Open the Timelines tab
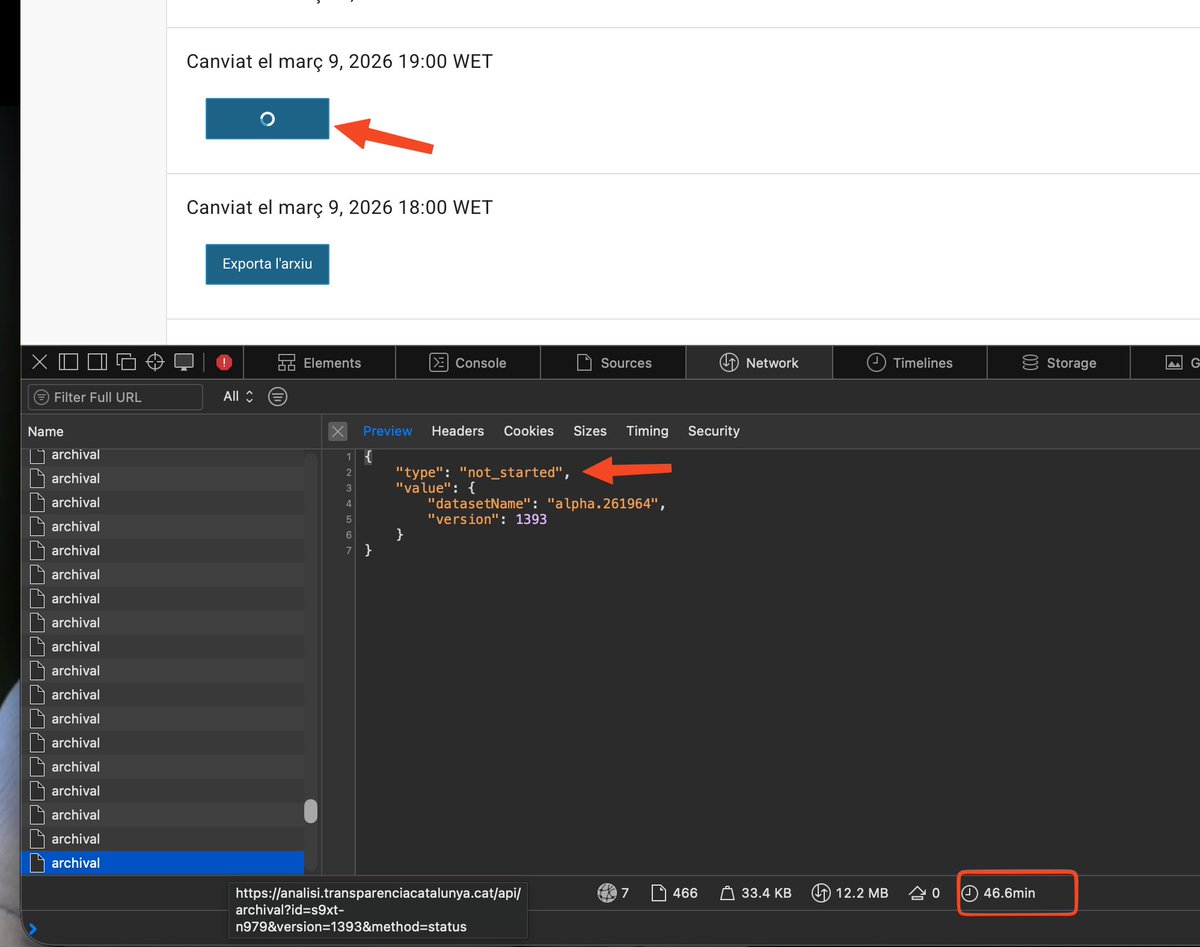The height and width of the screenshot is (947, 1200). (909, 363)
